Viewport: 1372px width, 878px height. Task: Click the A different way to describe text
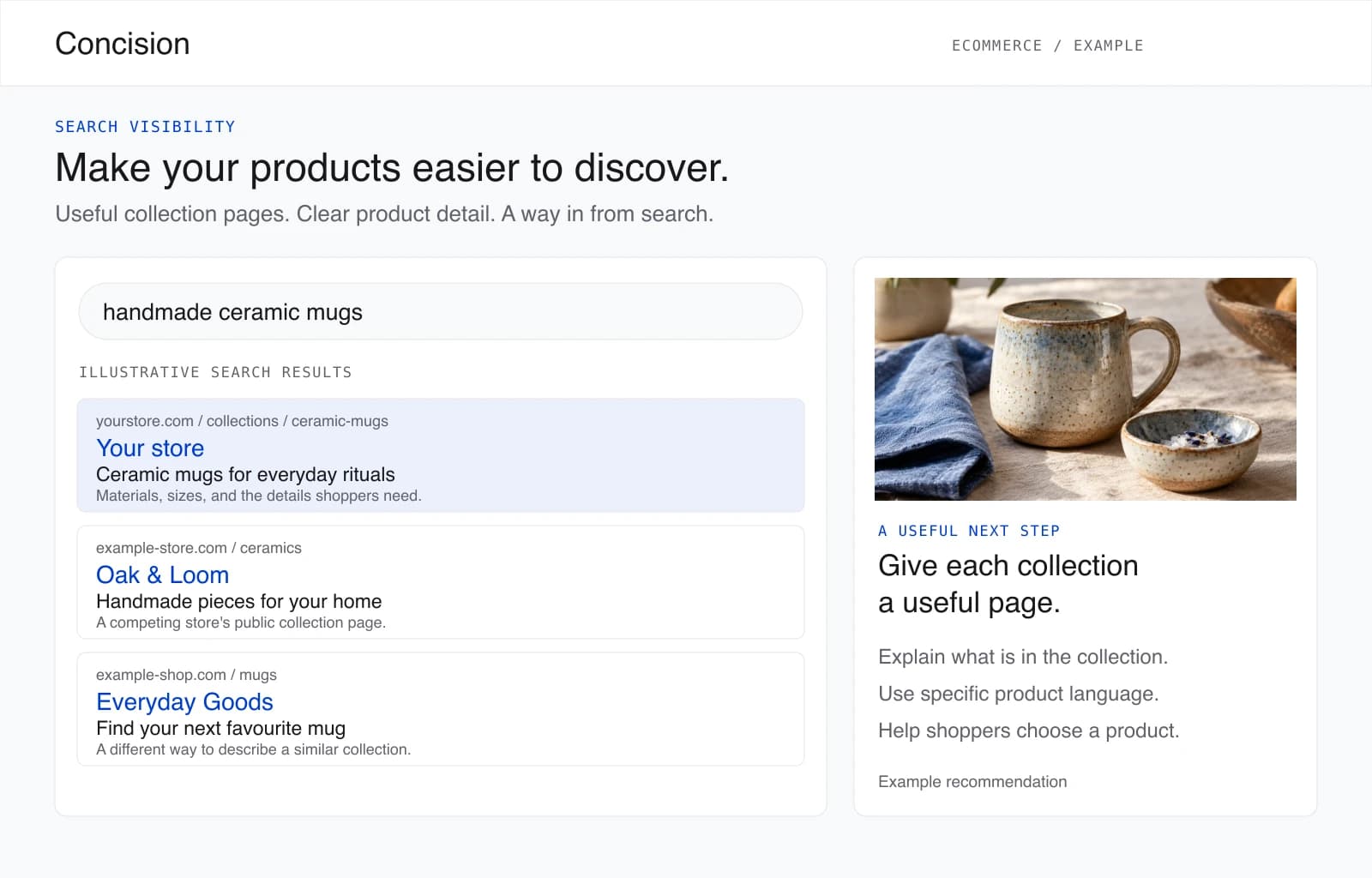tap(254, 749)
